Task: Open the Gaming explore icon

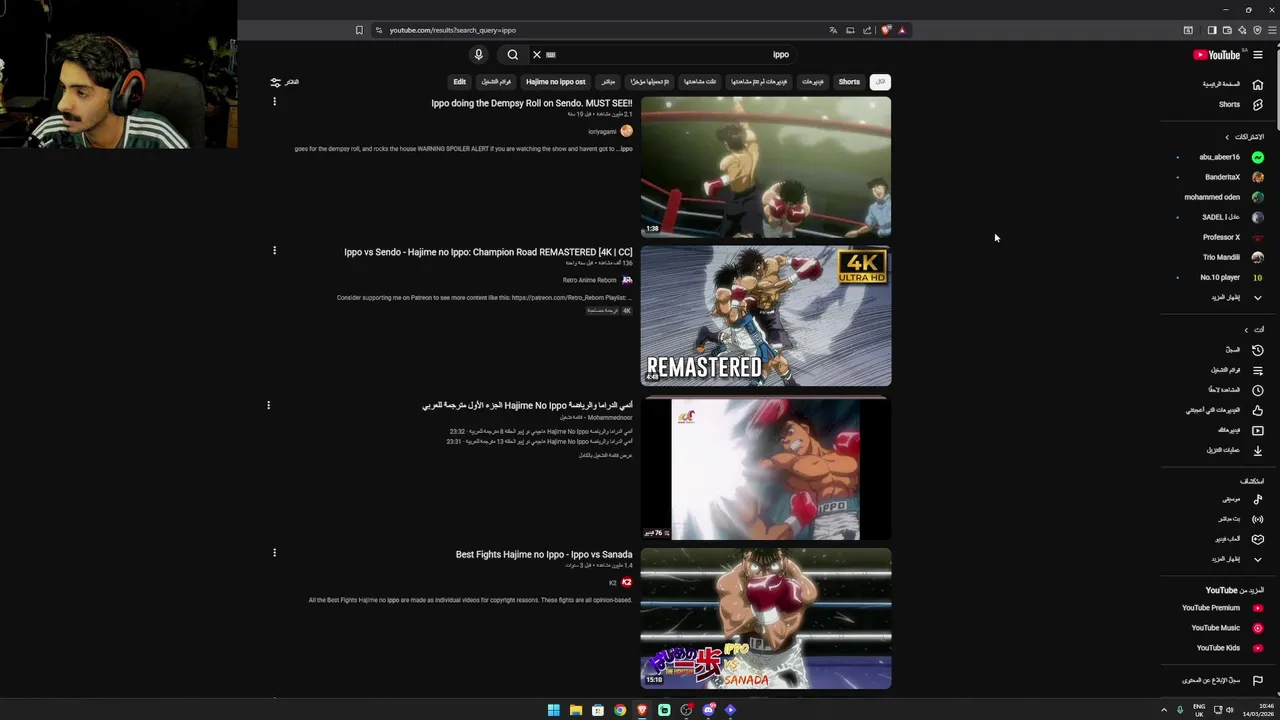Action: 1258,539
